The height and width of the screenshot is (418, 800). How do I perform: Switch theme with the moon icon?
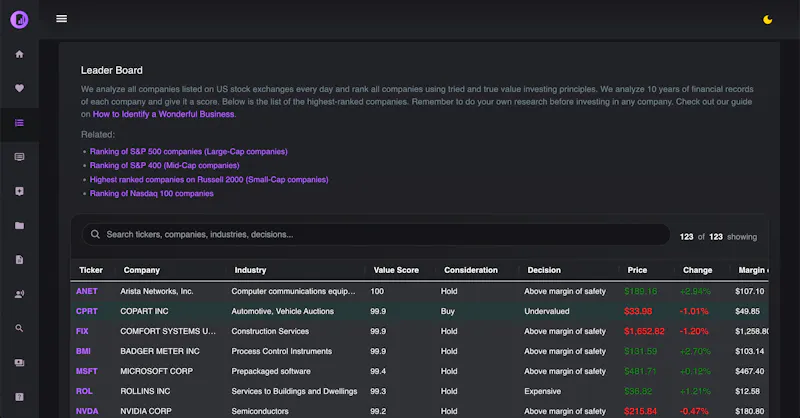tap(767, 20)
